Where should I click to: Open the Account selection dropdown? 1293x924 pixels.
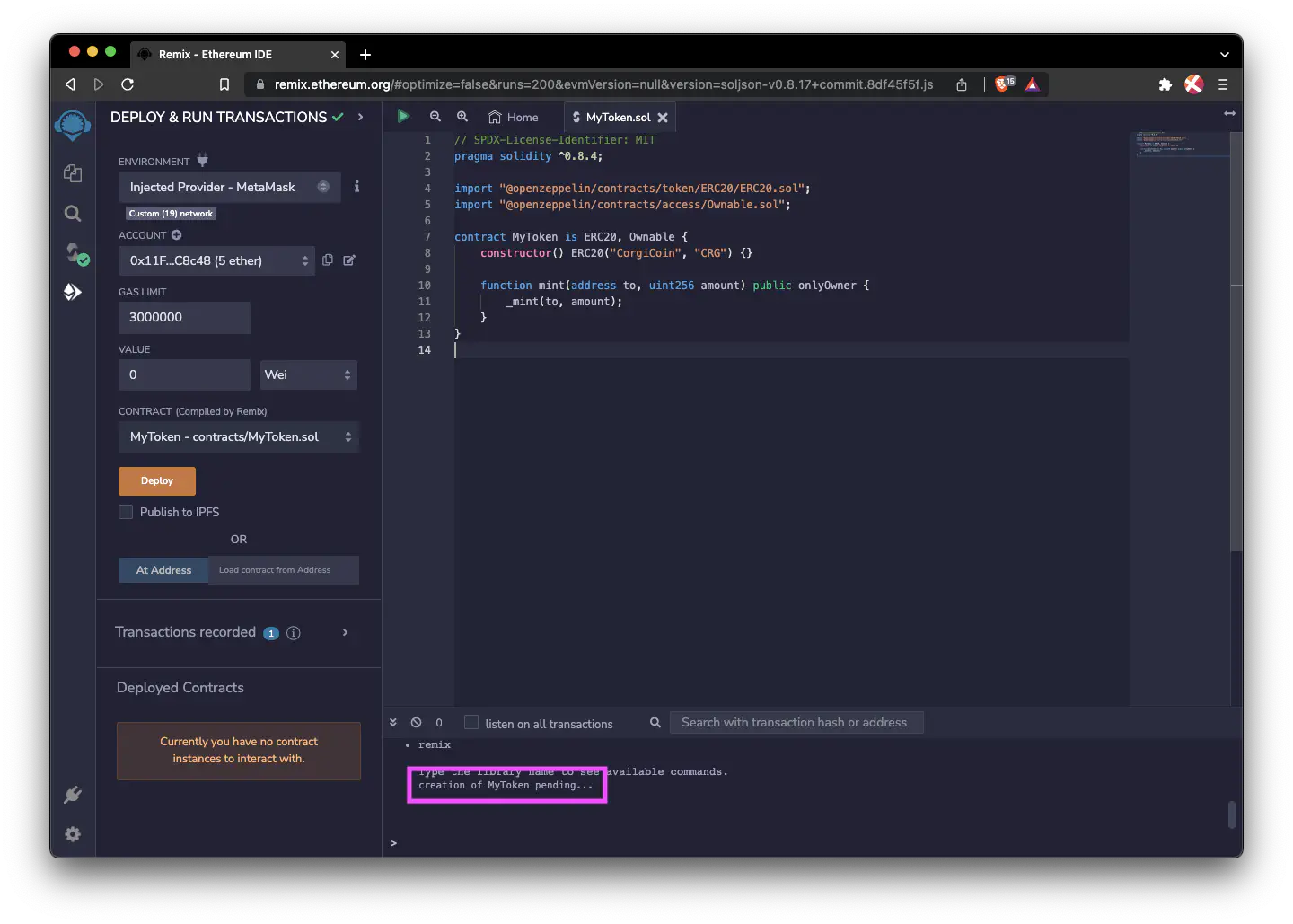pos(216,260)
